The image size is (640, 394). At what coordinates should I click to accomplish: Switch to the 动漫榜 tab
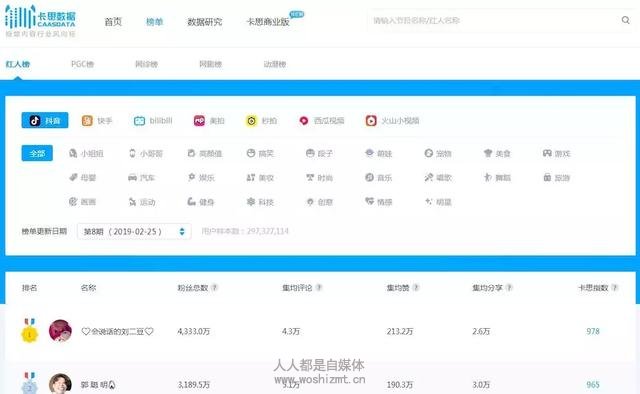point(275,64)
